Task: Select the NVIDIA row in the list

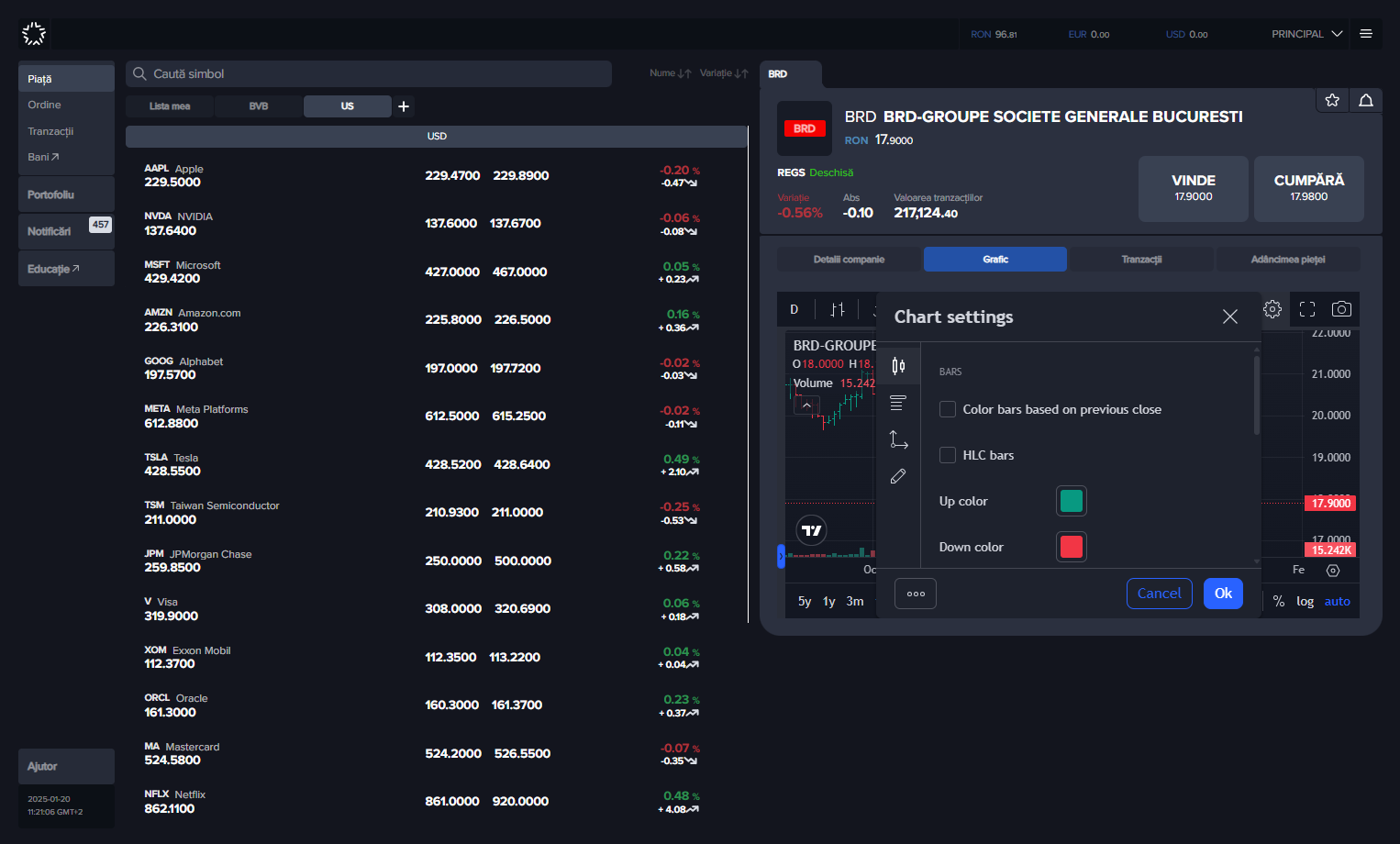Action: tap(437, 224)
